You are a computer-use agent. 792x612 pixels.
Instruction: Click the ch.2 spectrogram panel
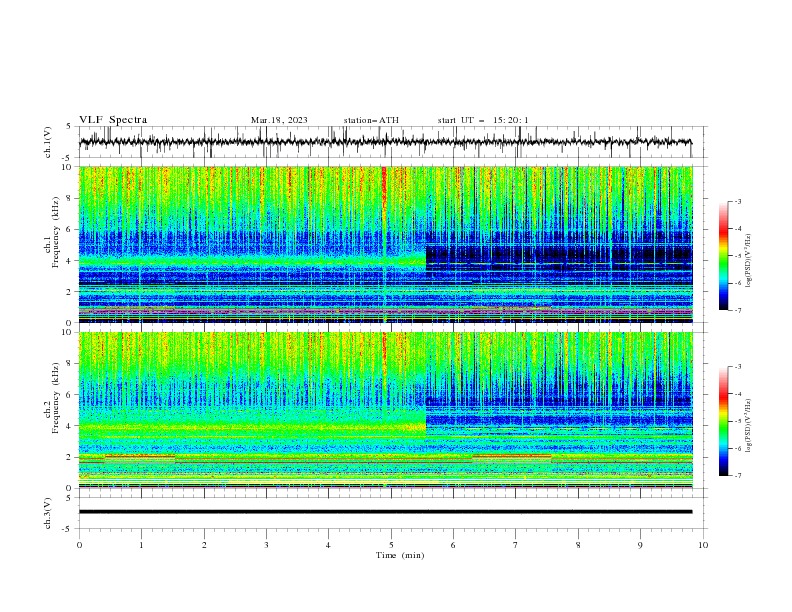[x=385, y=410]
